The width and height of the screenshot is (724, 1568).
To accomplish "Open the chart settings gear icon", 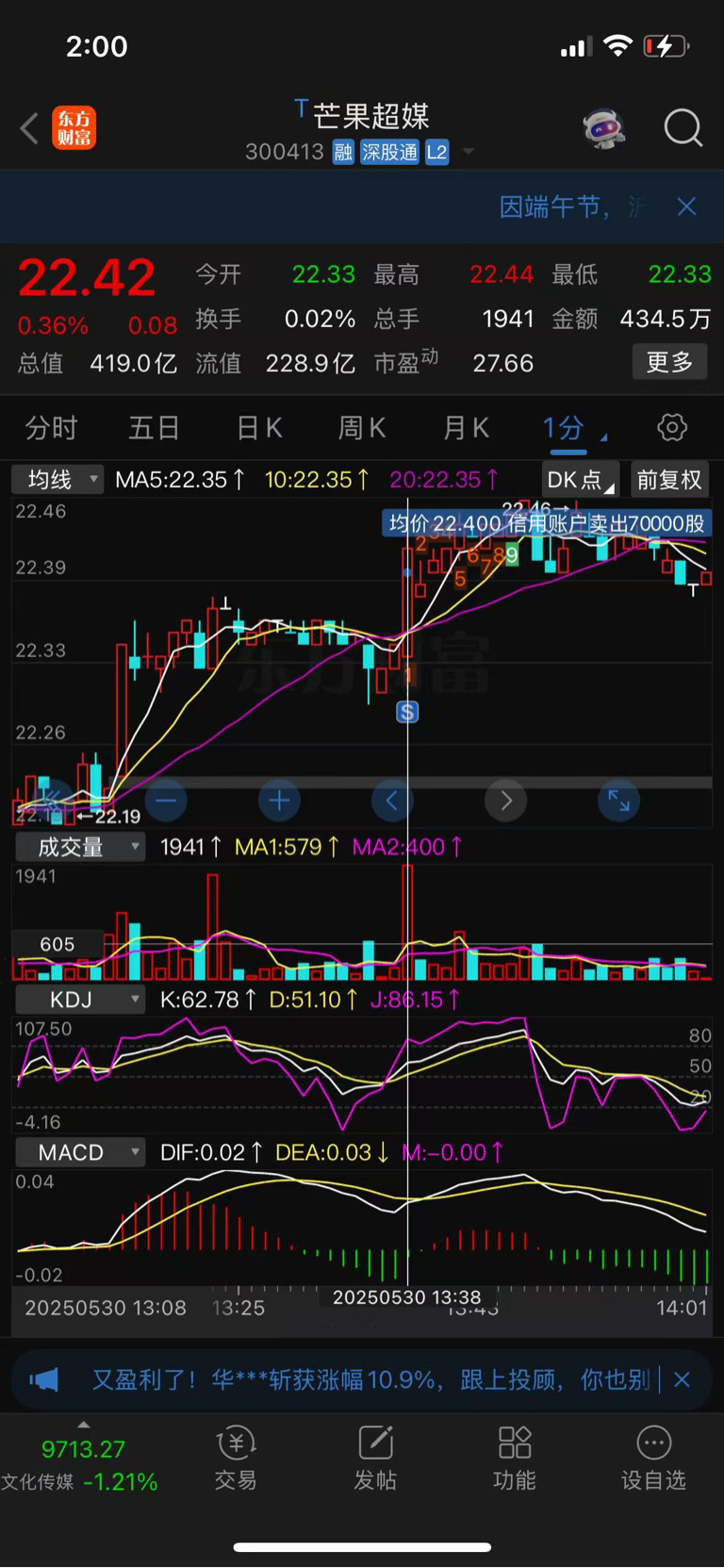I will [x=671, y=428].
